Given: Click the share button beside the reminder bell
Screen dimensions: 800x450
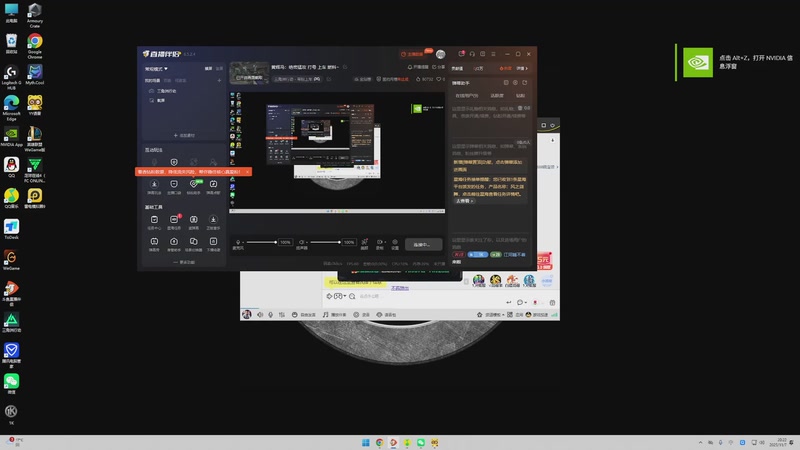Looking at the screenshot, I should click(x=438, y=67).
